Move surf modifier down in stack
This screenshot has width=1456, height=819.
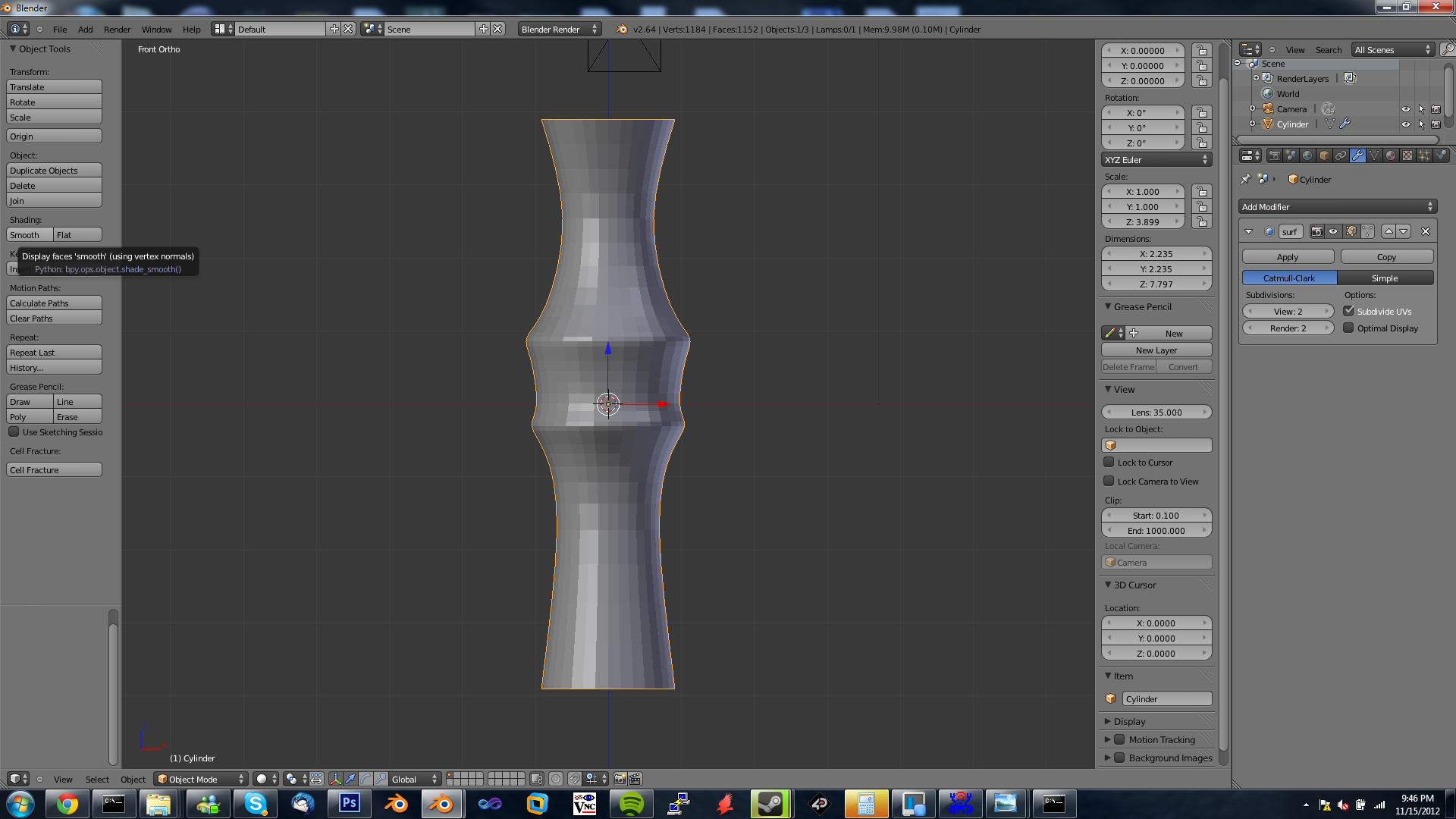pos(1404,231)
